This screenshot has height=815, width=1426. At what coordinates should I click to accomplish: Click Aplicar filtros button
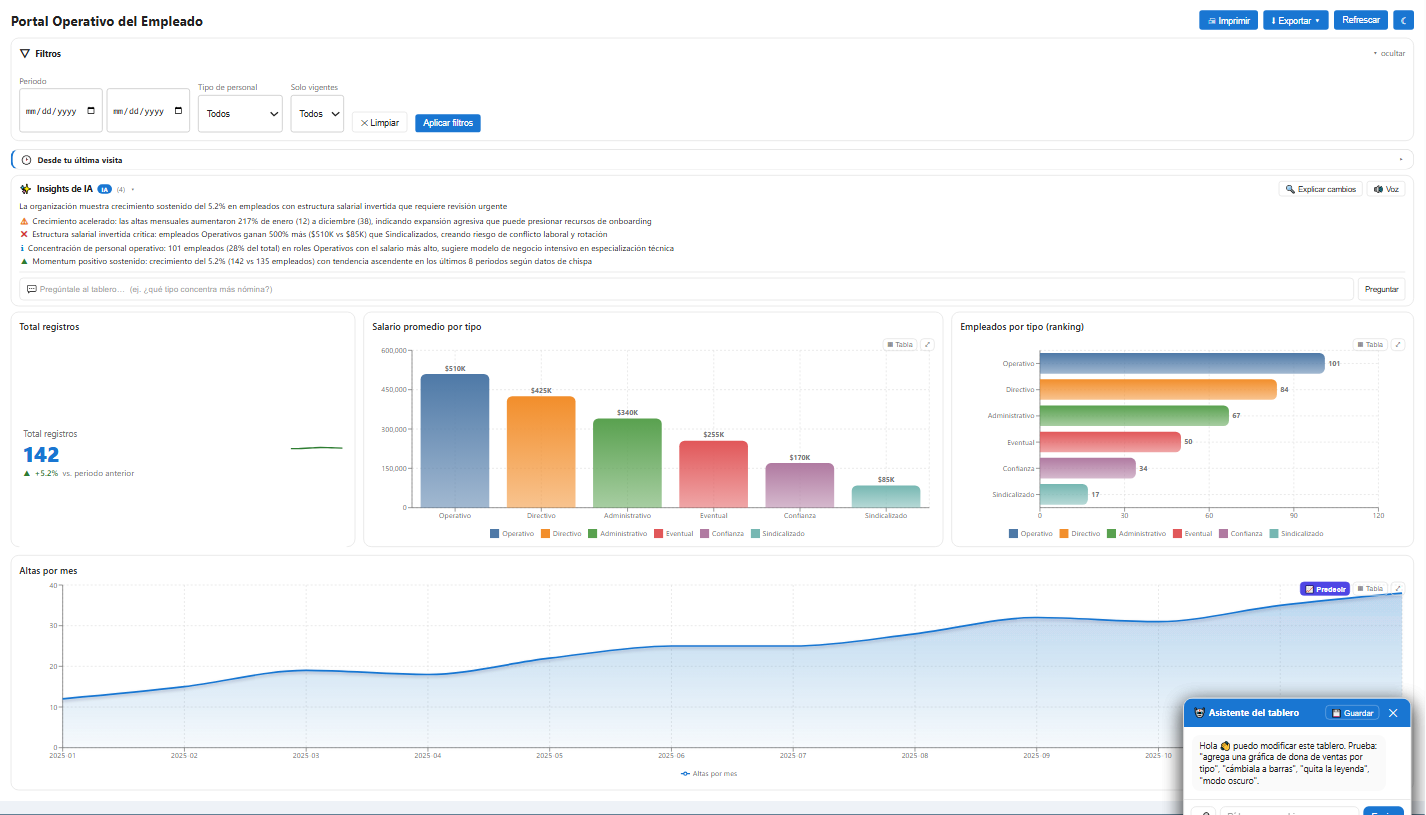(448, 123)
